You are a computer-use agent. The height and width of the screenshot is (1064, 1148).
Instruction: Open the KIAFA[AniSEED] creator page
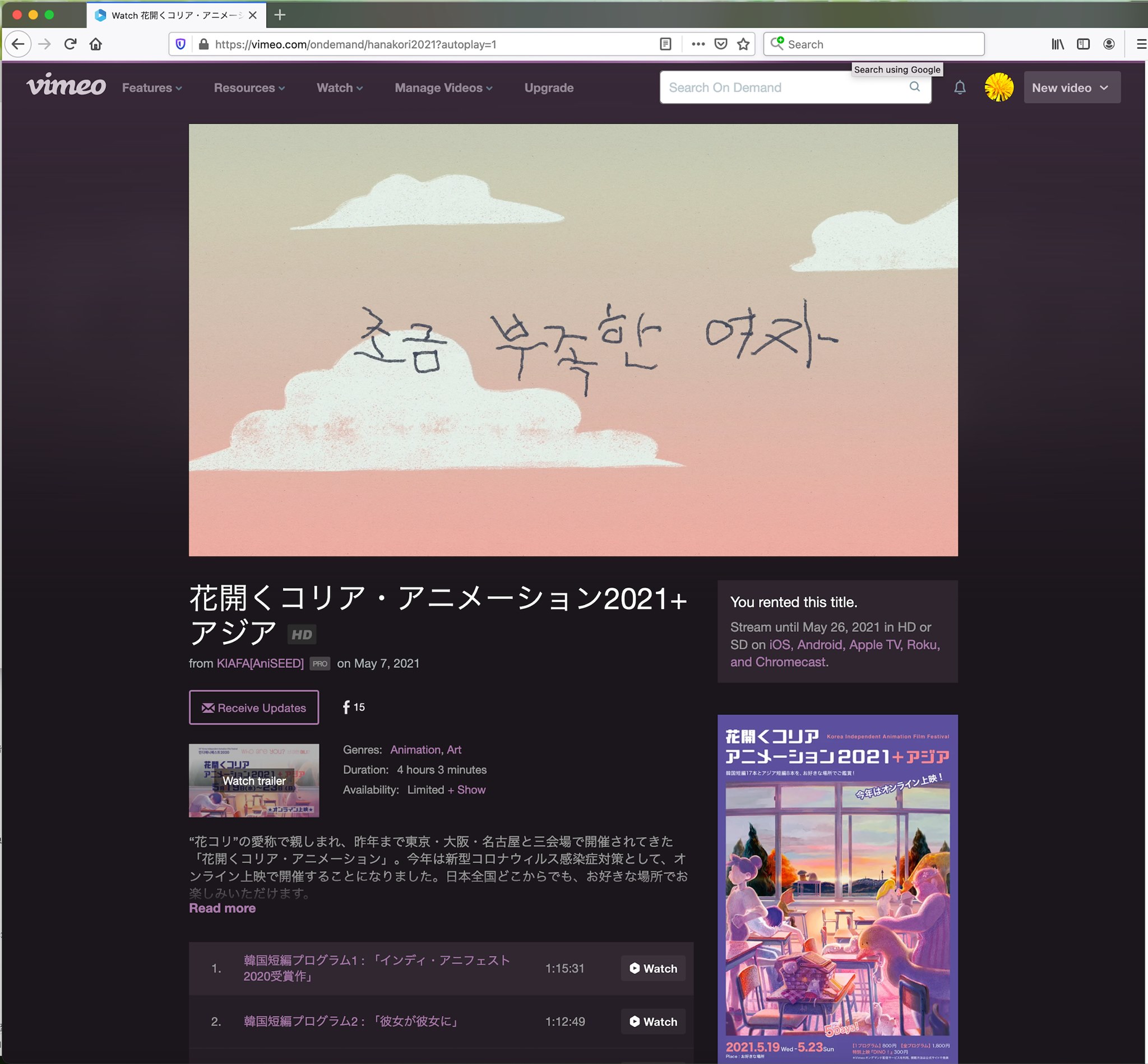coord(260,663)
